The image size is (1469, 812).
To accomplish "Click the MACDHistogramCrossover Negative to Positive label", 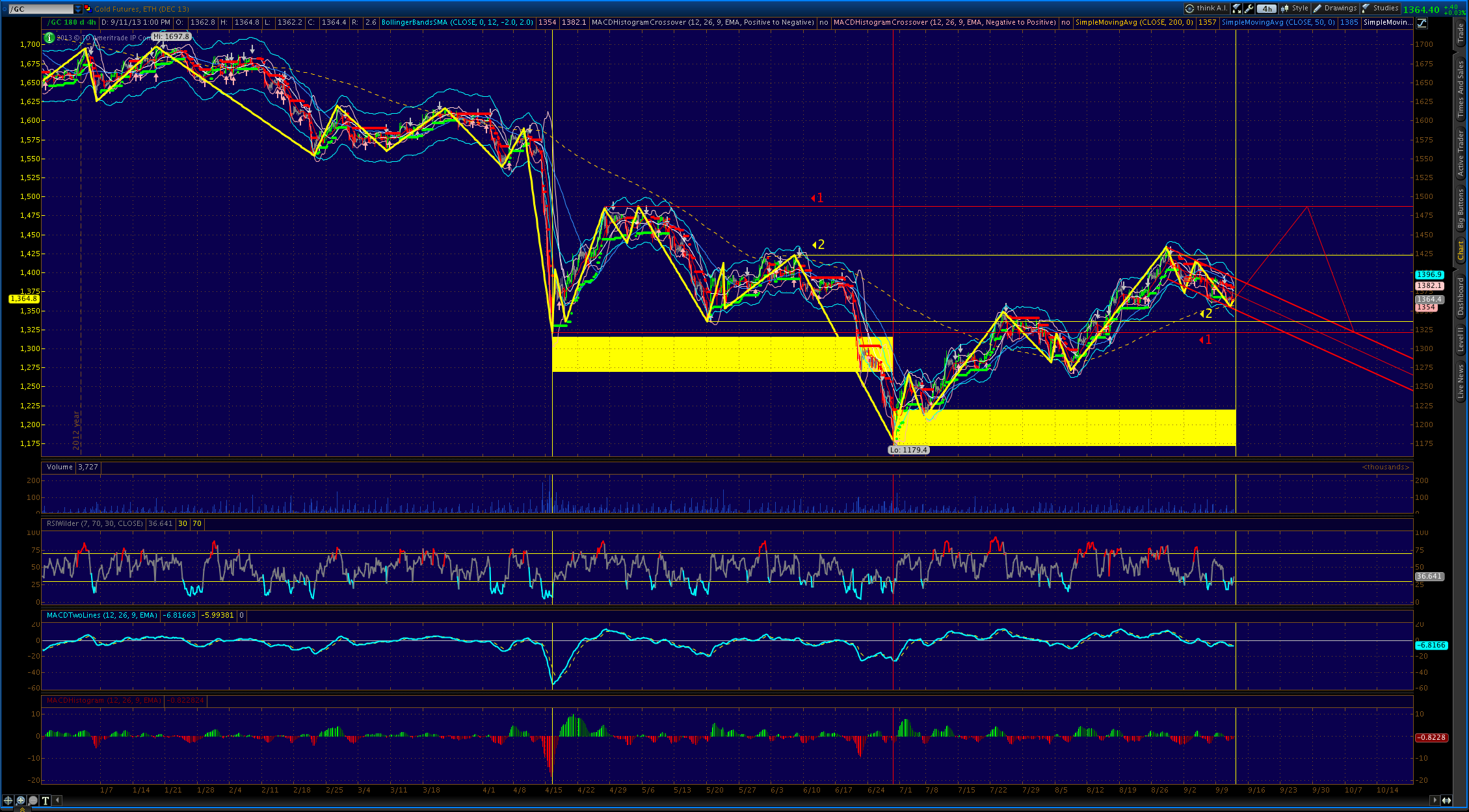I will (944, 23).
